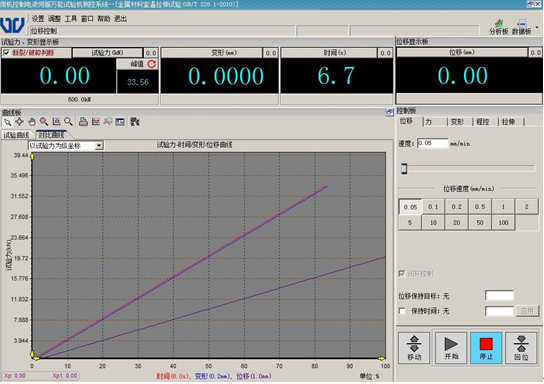Click the screen display icon in curve toolbar

120,122
